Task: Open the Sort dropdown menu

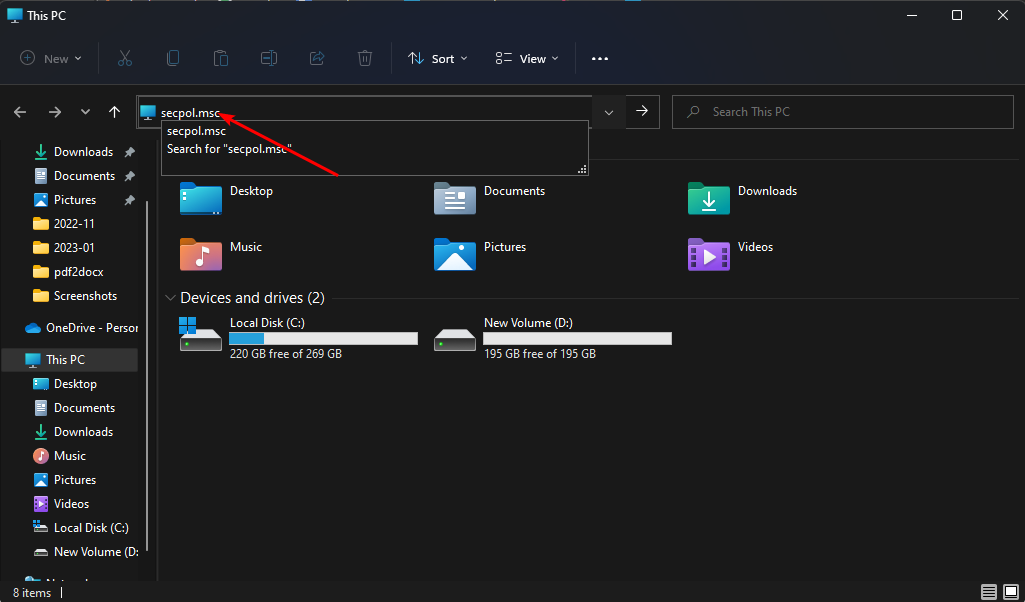Action: click(438, 58)
